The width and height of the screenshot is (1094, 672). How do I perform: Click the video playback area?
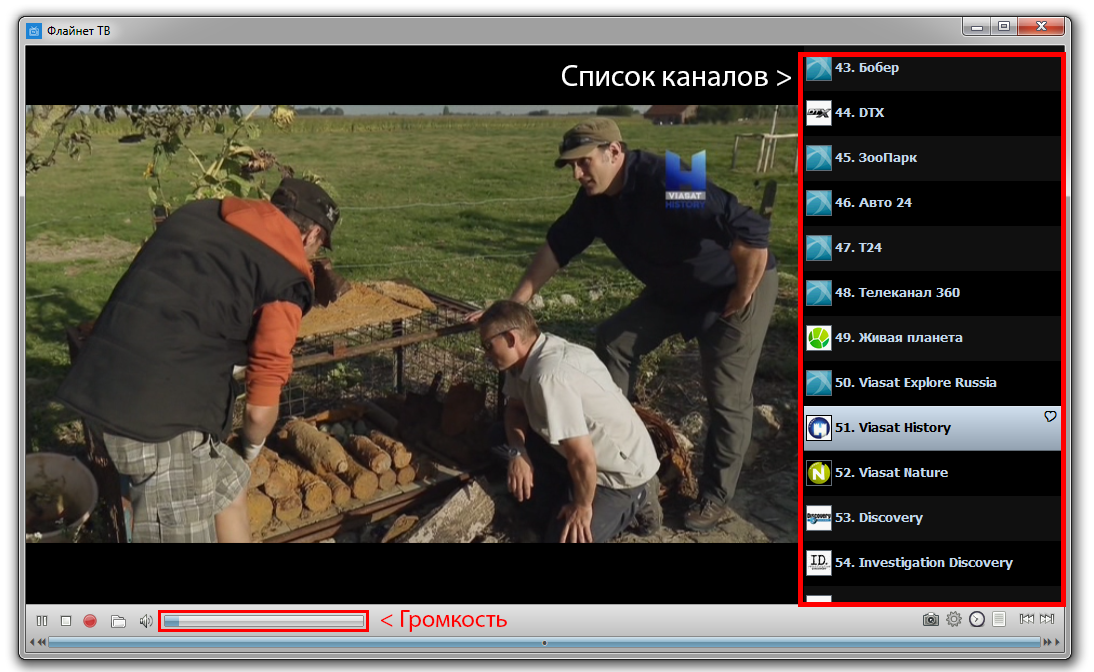coord(412,324)
